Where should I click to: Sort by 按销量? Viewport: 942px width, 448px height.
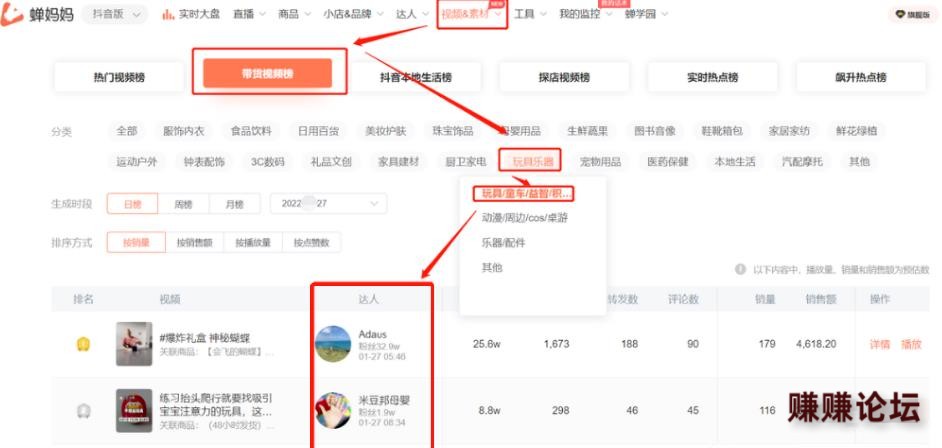coord(136,243)
